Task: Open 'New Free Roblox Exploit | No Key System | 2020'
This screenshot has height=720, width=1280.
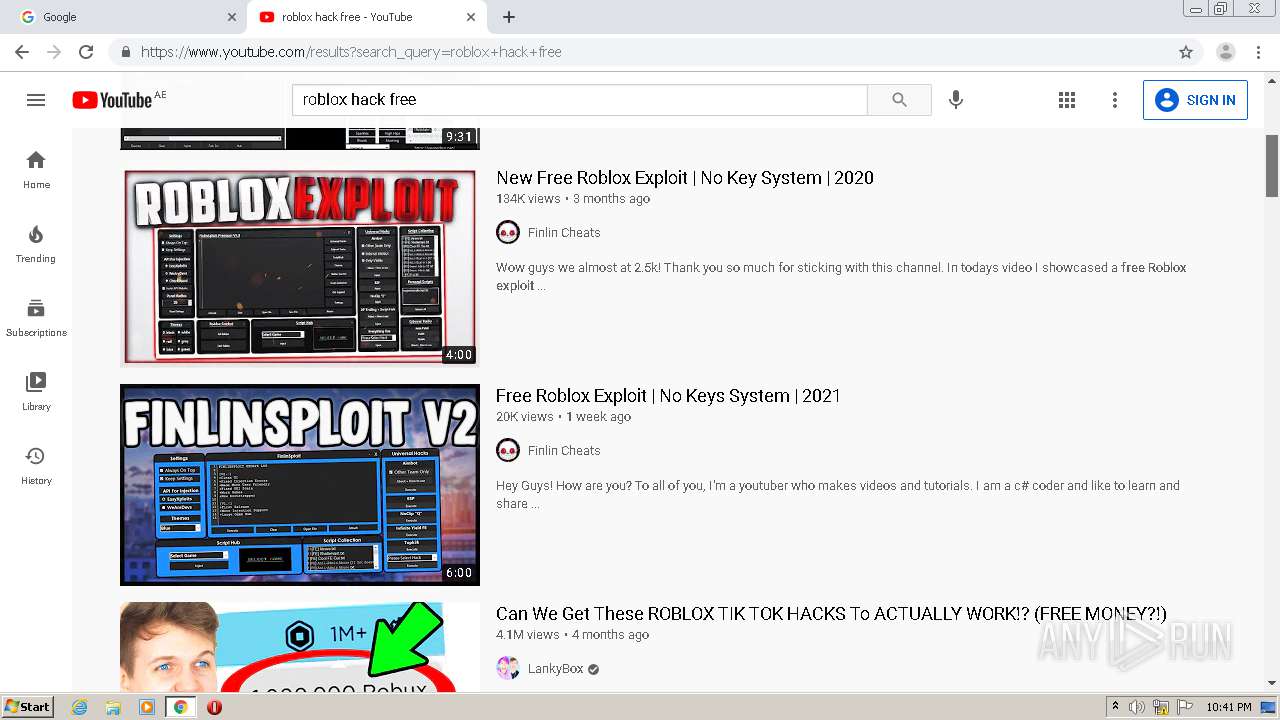Action: click(x=685, y=178)
